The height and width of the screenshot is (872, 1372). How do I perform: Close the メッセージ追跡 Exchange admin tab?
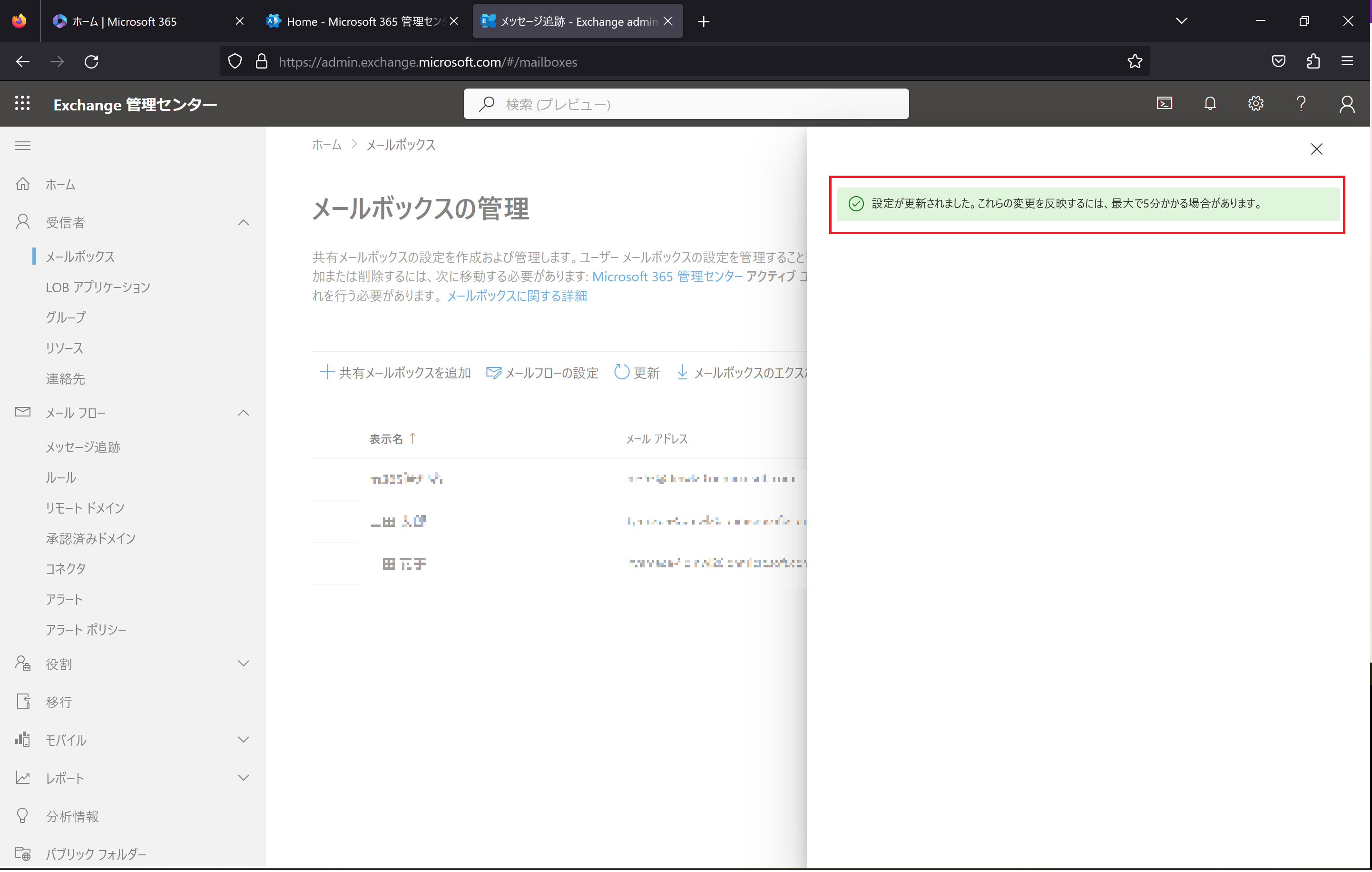click(x=668, y=21)
